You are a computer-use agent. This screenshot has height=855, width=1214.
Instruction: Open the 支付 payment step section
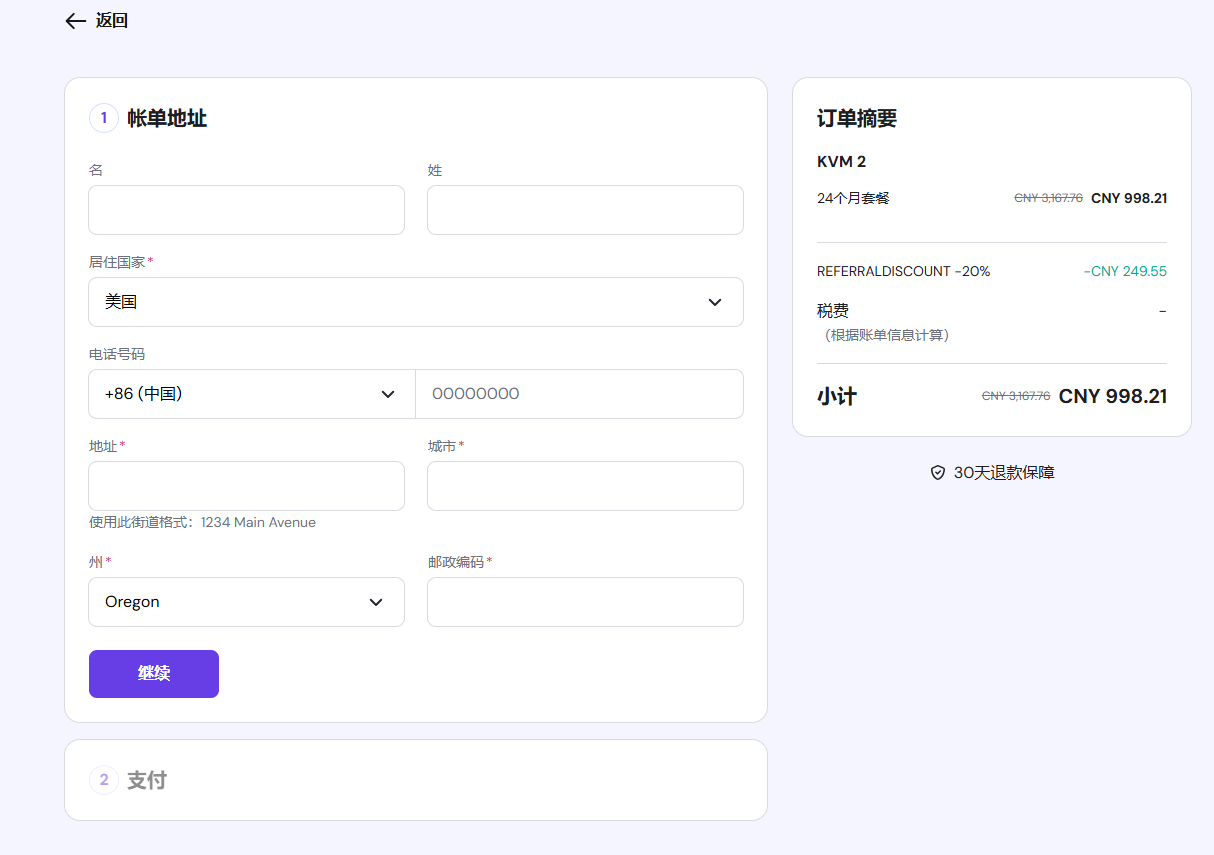[147, 780]
